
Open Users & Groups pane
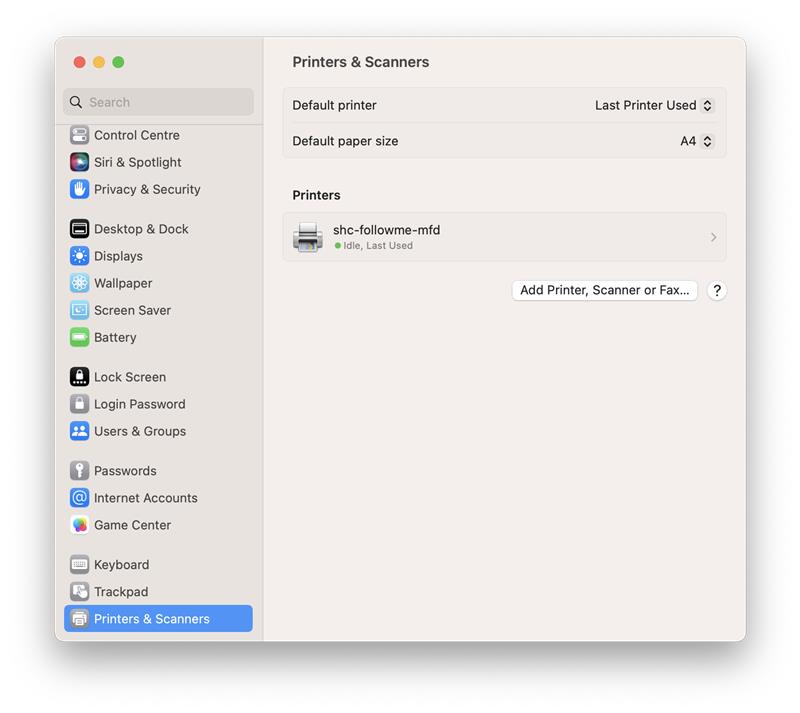(139, 431)
